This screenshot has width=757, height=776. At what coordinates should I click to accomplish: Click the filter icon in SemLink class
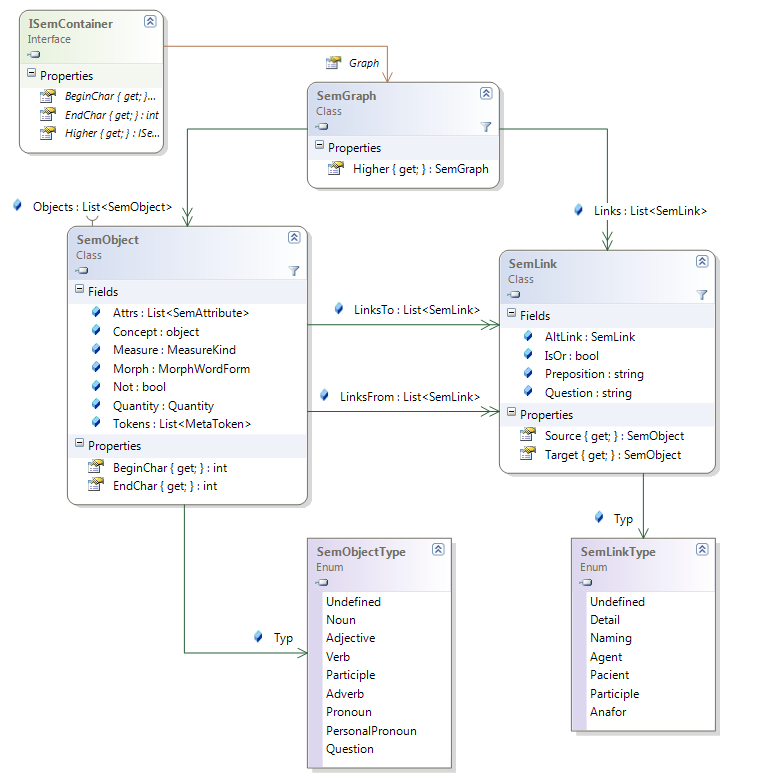click(x=702, y=295)
